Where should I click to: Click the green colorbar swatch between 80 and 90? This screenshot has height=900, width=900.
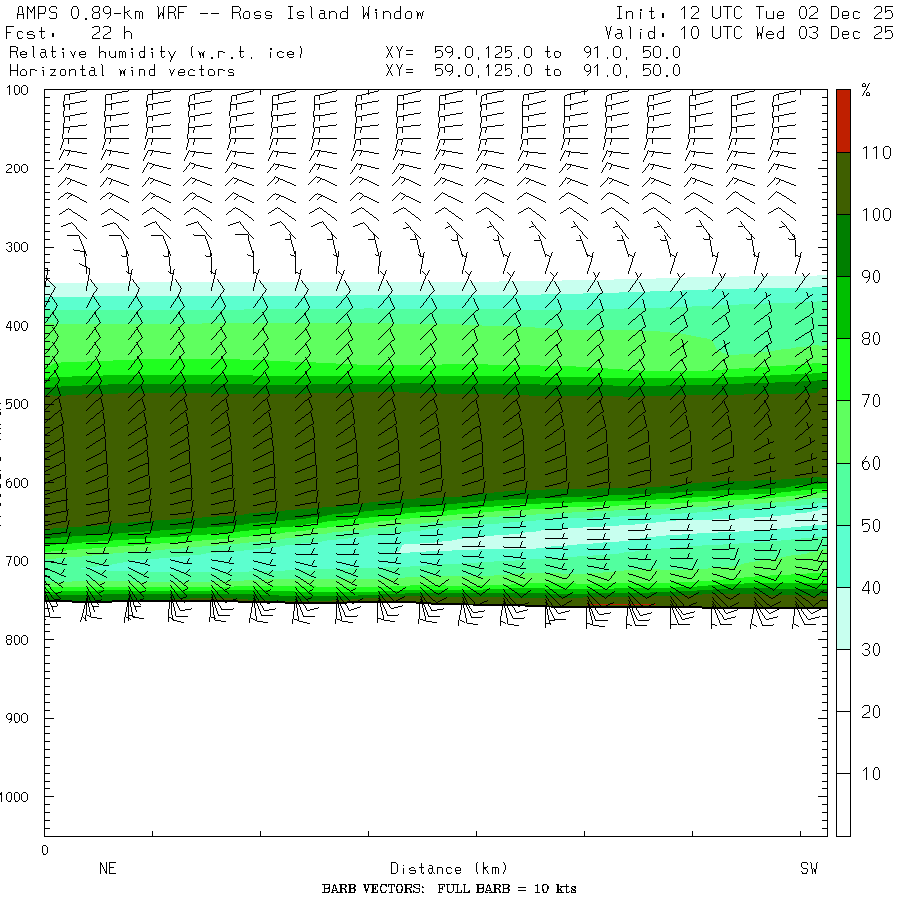[x=843, y=308]
